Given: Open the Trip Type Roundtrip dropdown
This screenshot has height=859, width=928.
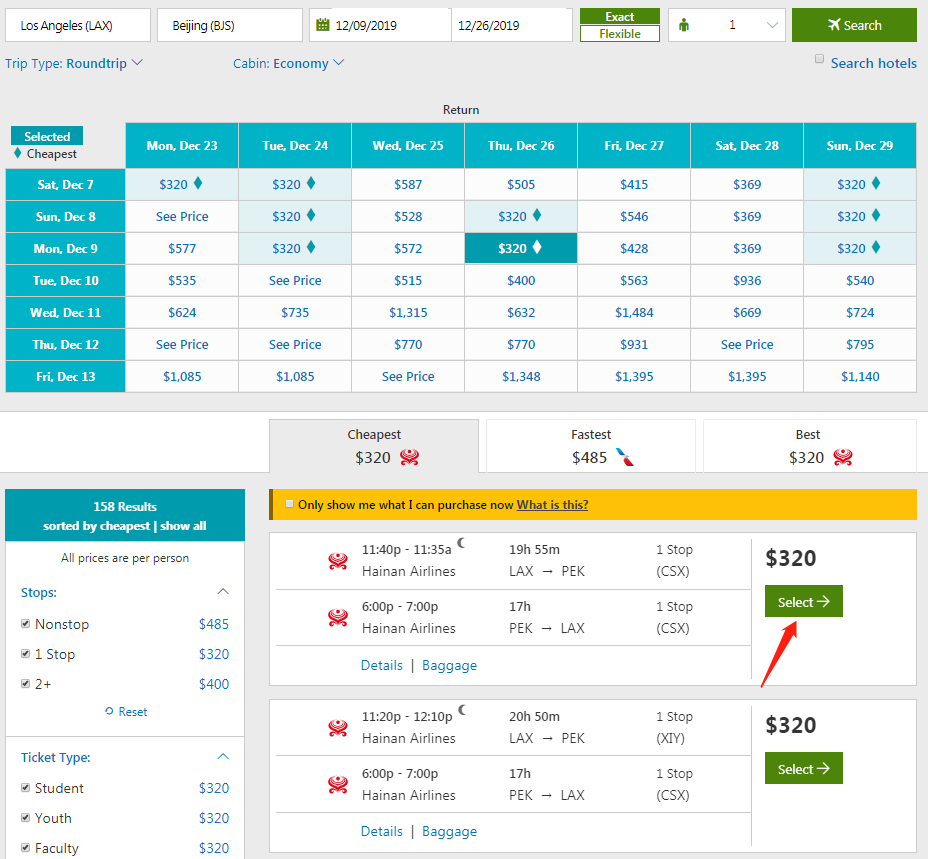Looking at the screenshot, I should click(x=74, y=63).
